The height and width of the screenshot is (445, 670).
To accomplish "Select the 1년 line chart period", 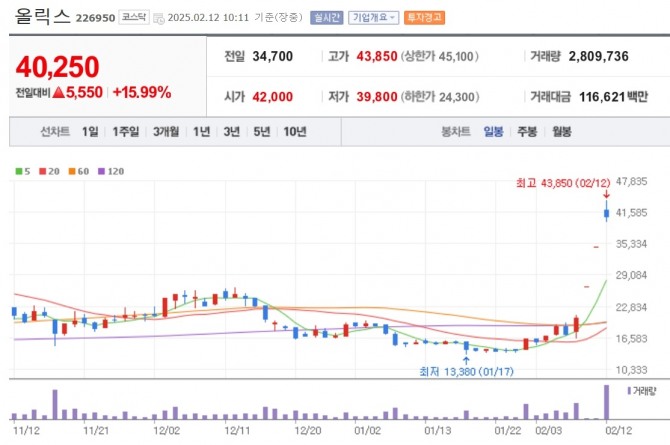I will (201, 132).
